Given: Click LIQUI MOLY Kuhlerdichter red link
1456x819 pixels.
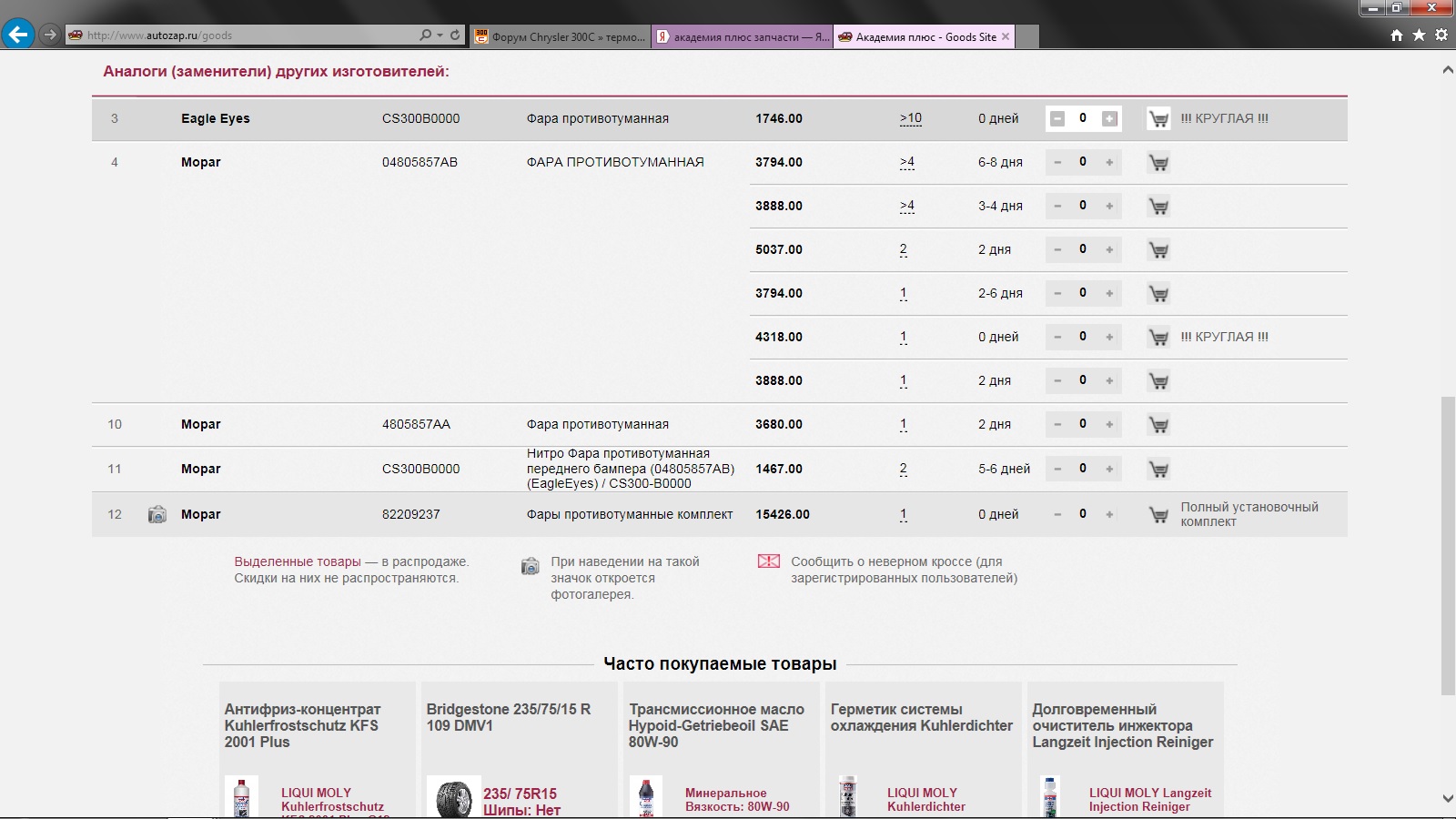Looking at the screenshot, I should (x=925, y=799).
